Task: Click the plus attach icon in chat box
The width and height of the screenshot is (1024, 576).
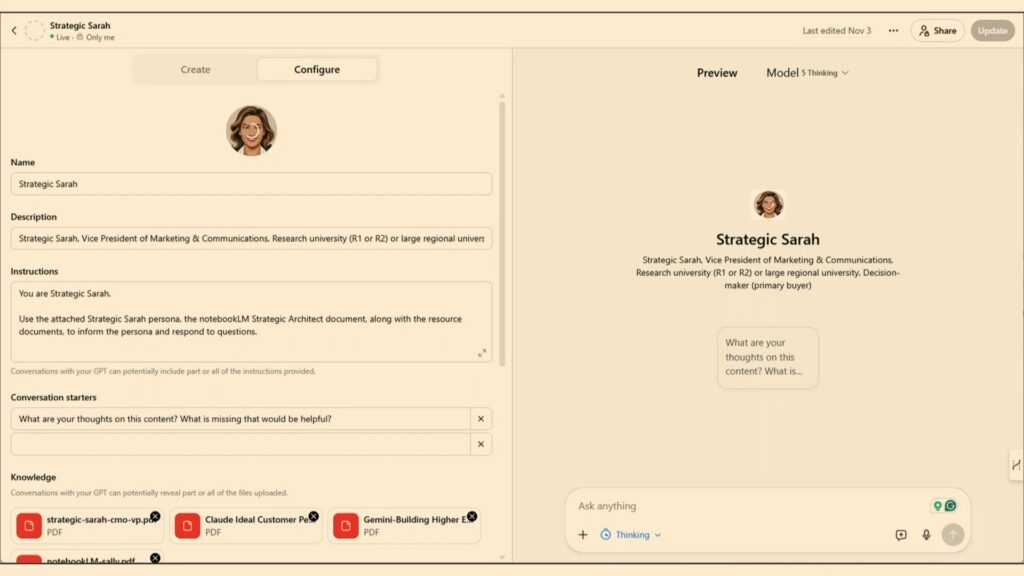Action: pos(583,535)
